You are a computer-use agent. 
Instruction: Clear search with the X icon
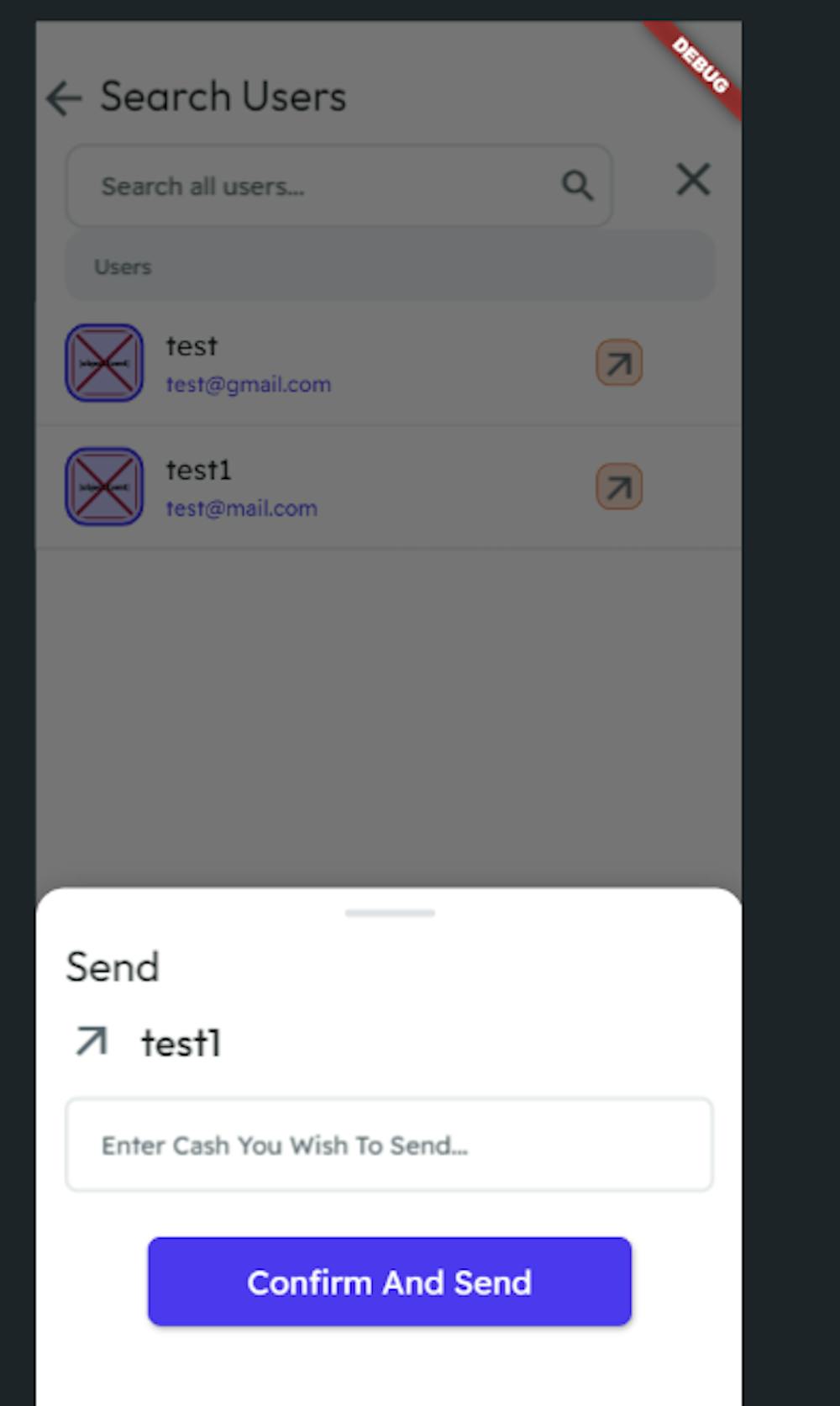[693, 180]
